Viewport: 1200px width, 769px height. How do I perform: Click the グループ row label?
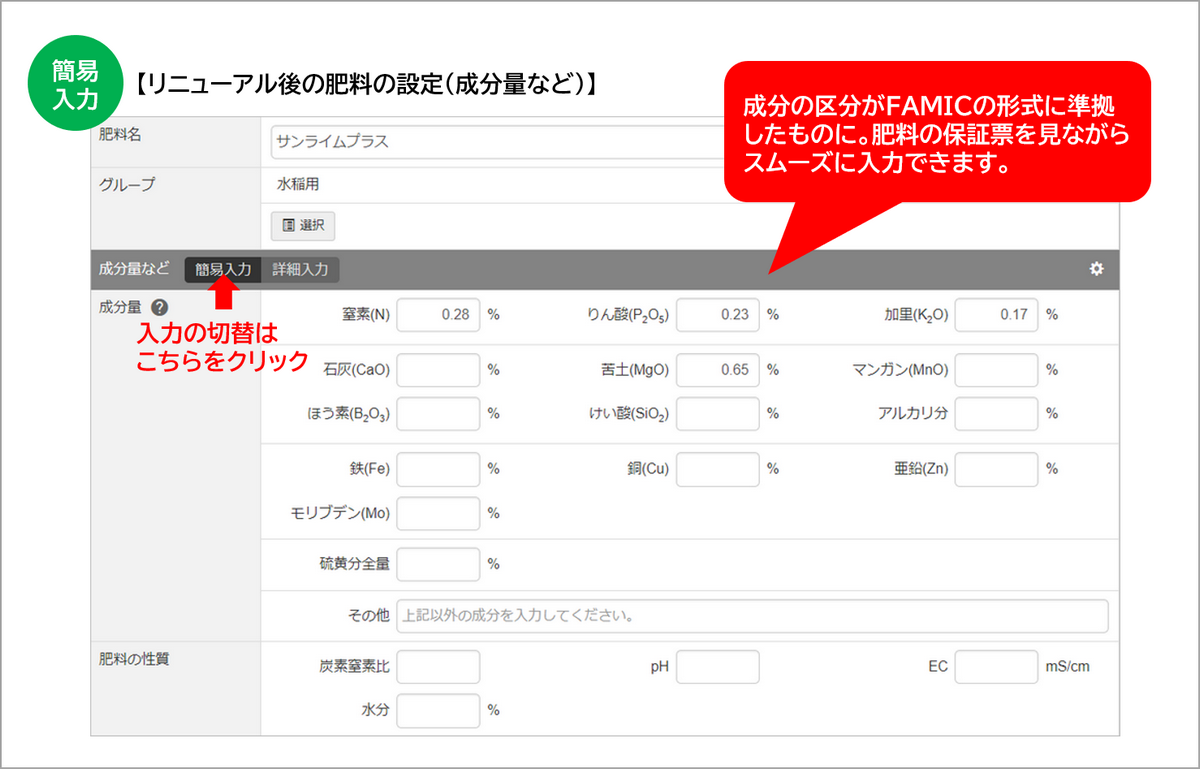[127, 185]
